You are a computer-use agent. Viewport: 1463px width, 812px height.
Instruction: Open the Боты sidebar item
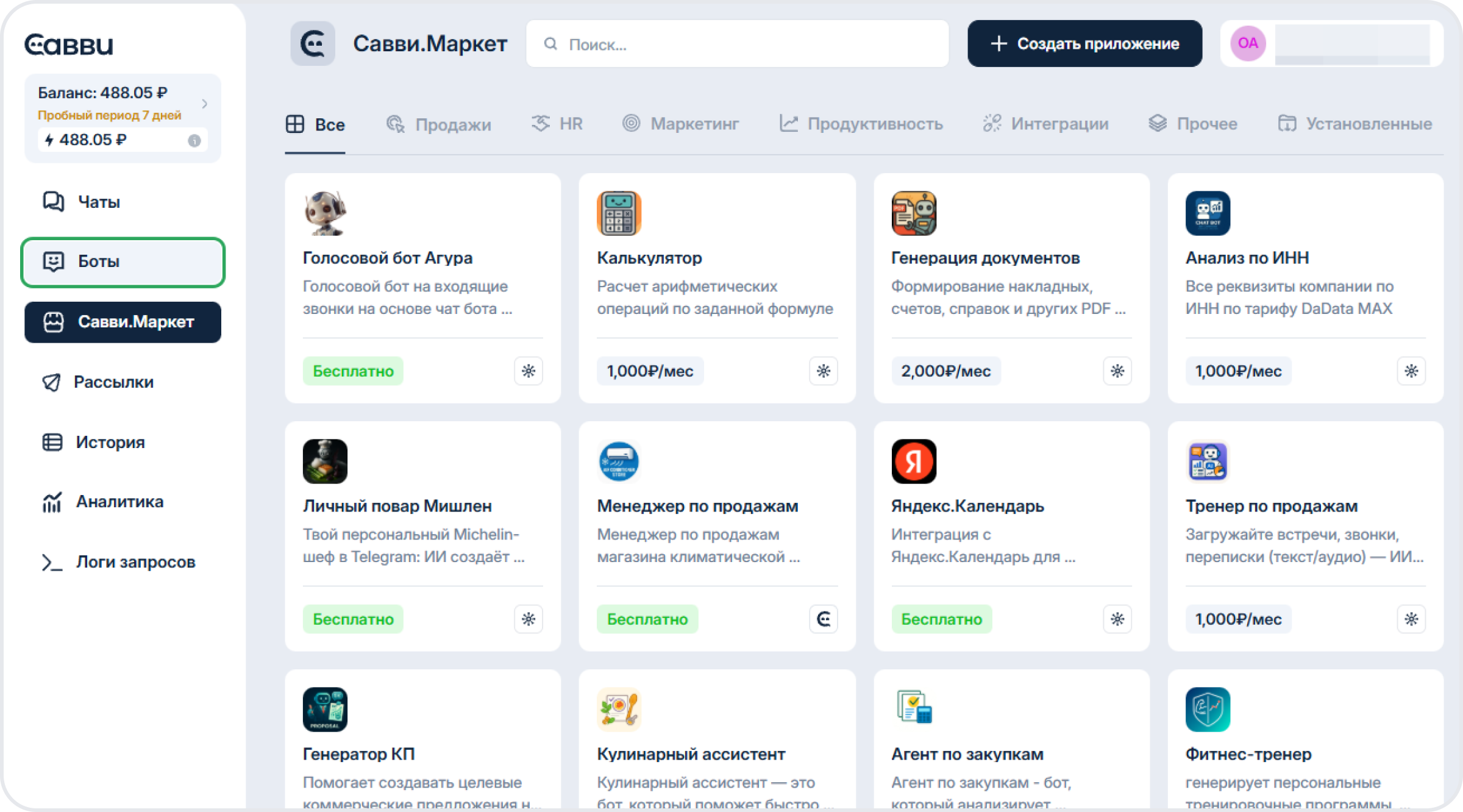tap(122, 262)
